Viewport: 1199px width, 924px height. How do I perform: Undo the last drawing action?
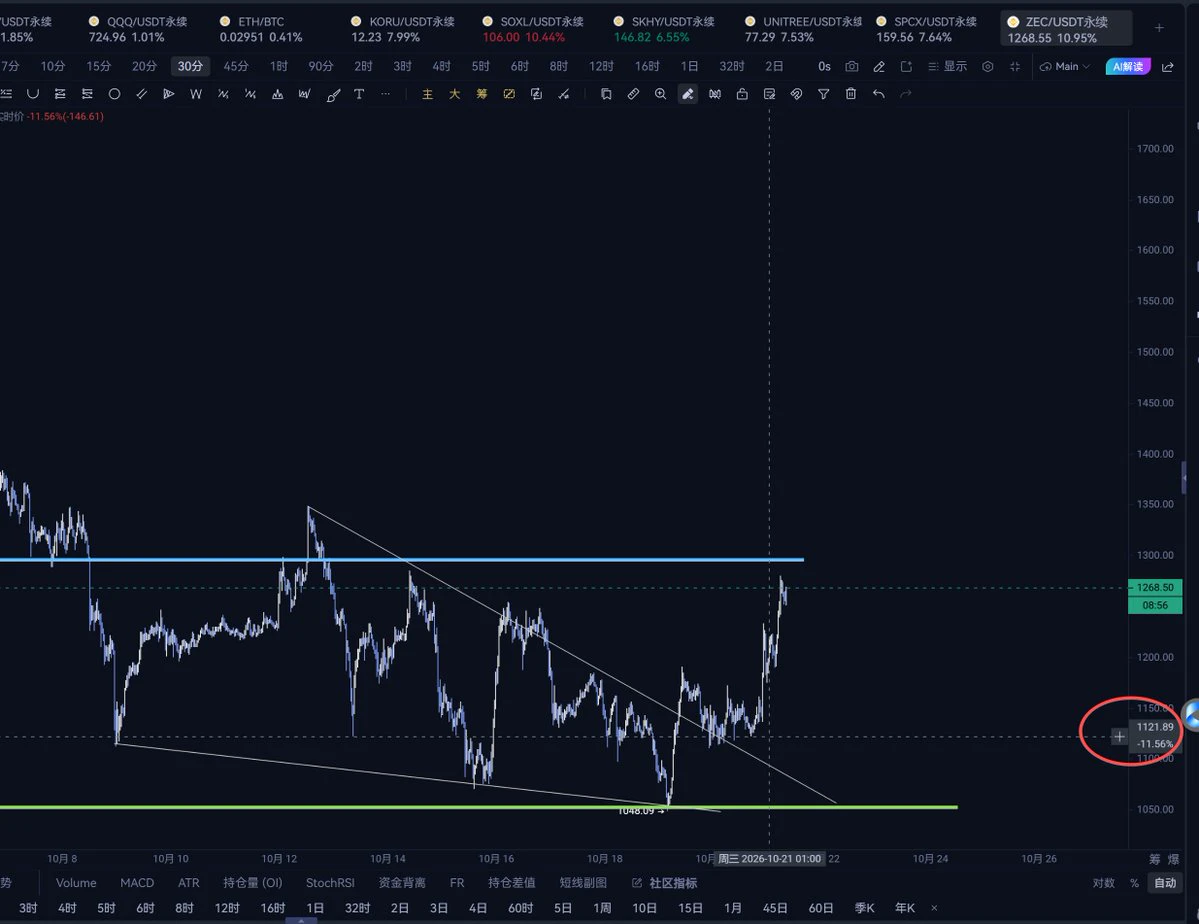(879, 94)
